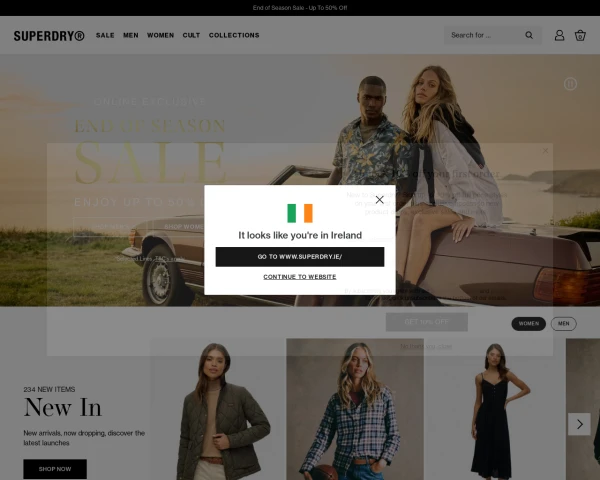Click the End of Season Sale announcement
The image size is (600, 480).
pos(300,8)
